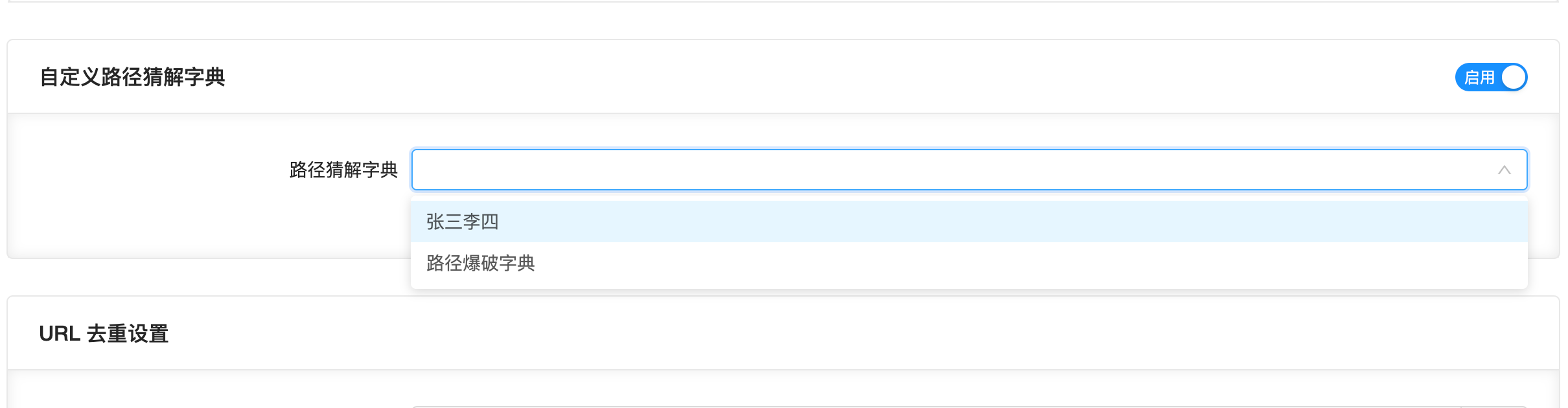Click the 启用 text inside the switch
Screen dimensions: 1568x408
(1479, 78)
